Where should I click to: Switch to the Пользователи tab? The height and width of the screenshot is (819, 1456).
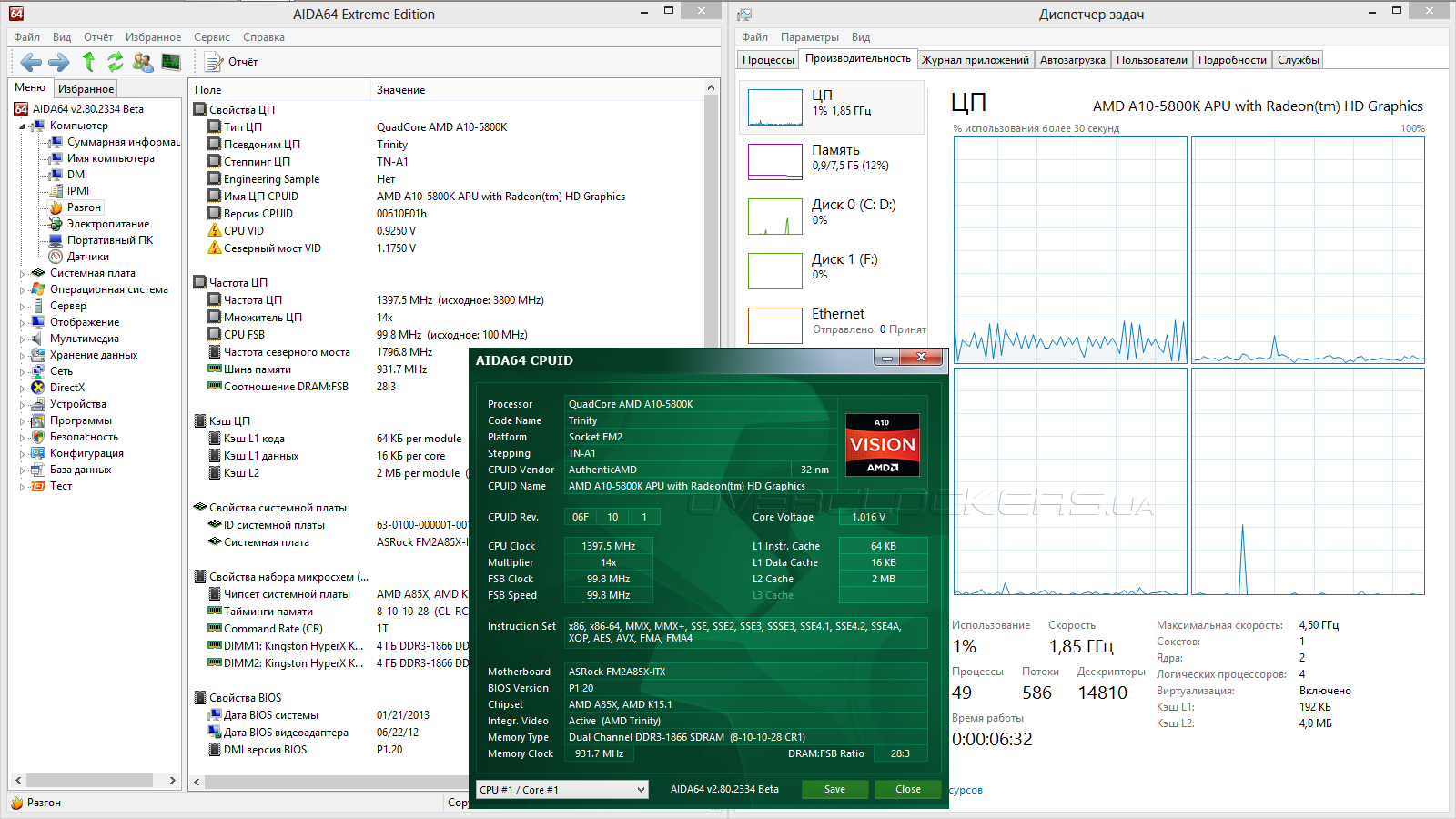pyautogui.click(x=1152, y=60)
